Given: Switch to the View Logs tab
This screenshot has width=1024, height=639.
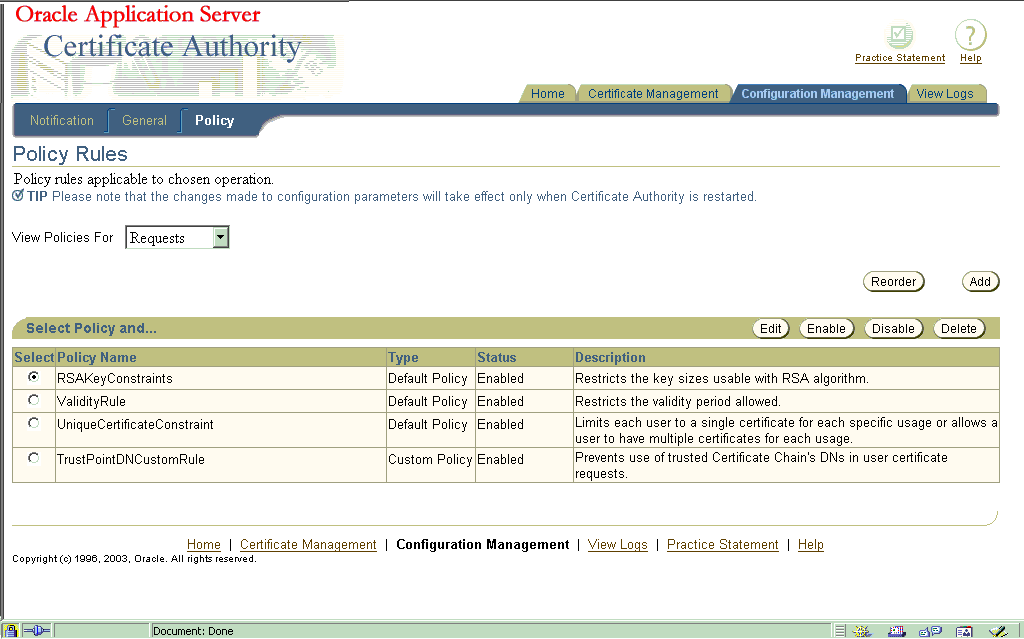Looking at the screenshot, I should (x=945, y=93).
